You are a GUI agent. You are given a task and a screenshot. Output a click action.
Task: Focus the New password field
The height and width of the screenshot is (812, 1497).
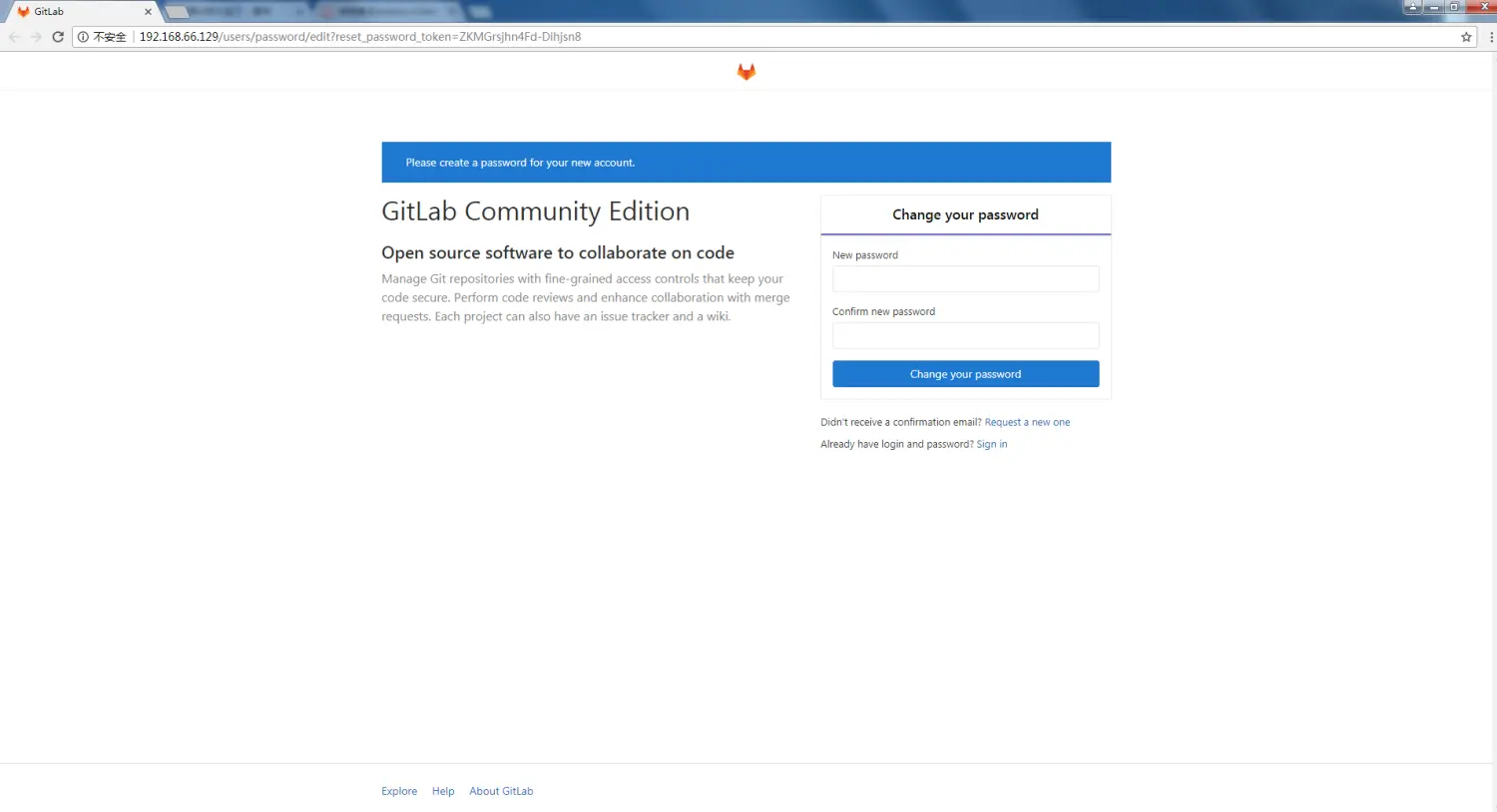(965, 278)
